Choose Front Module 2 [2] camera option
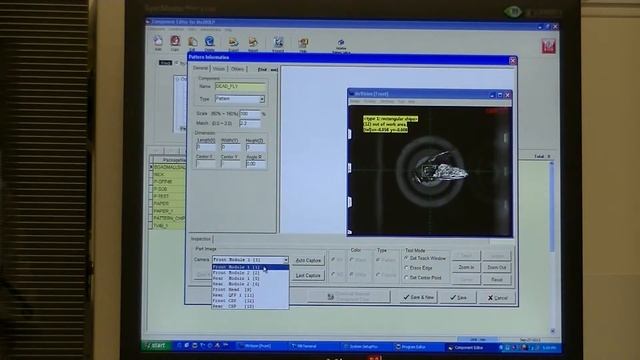 [250, 273]
